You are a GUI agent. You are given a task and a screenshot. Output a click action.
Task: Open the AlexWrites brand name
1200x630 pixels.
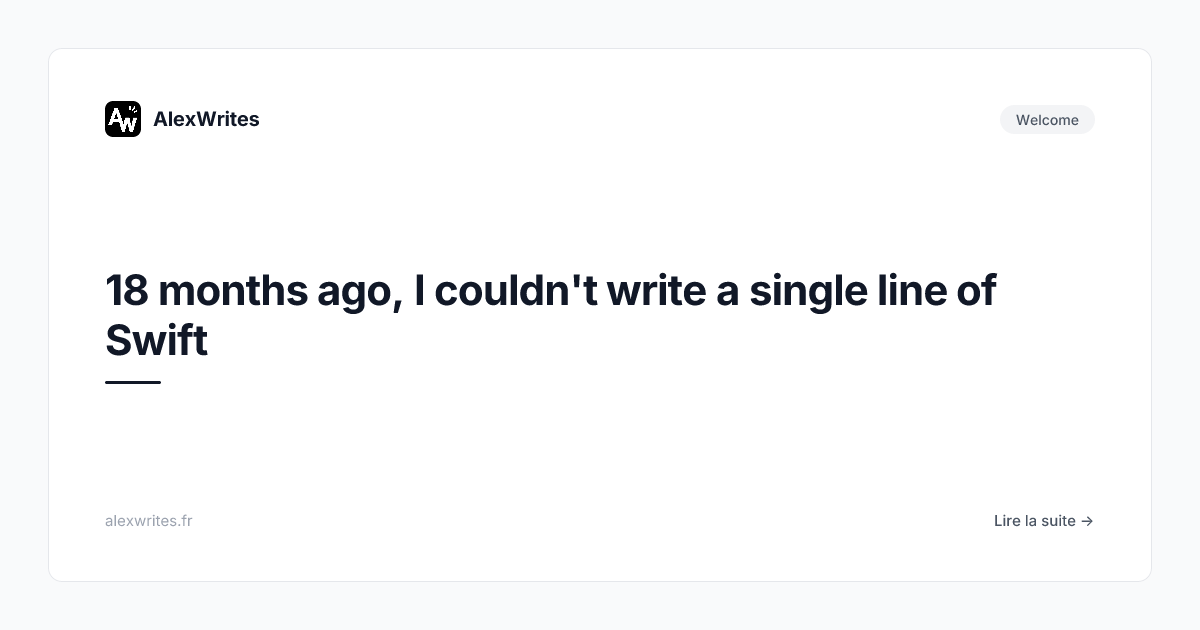point(206,119)
